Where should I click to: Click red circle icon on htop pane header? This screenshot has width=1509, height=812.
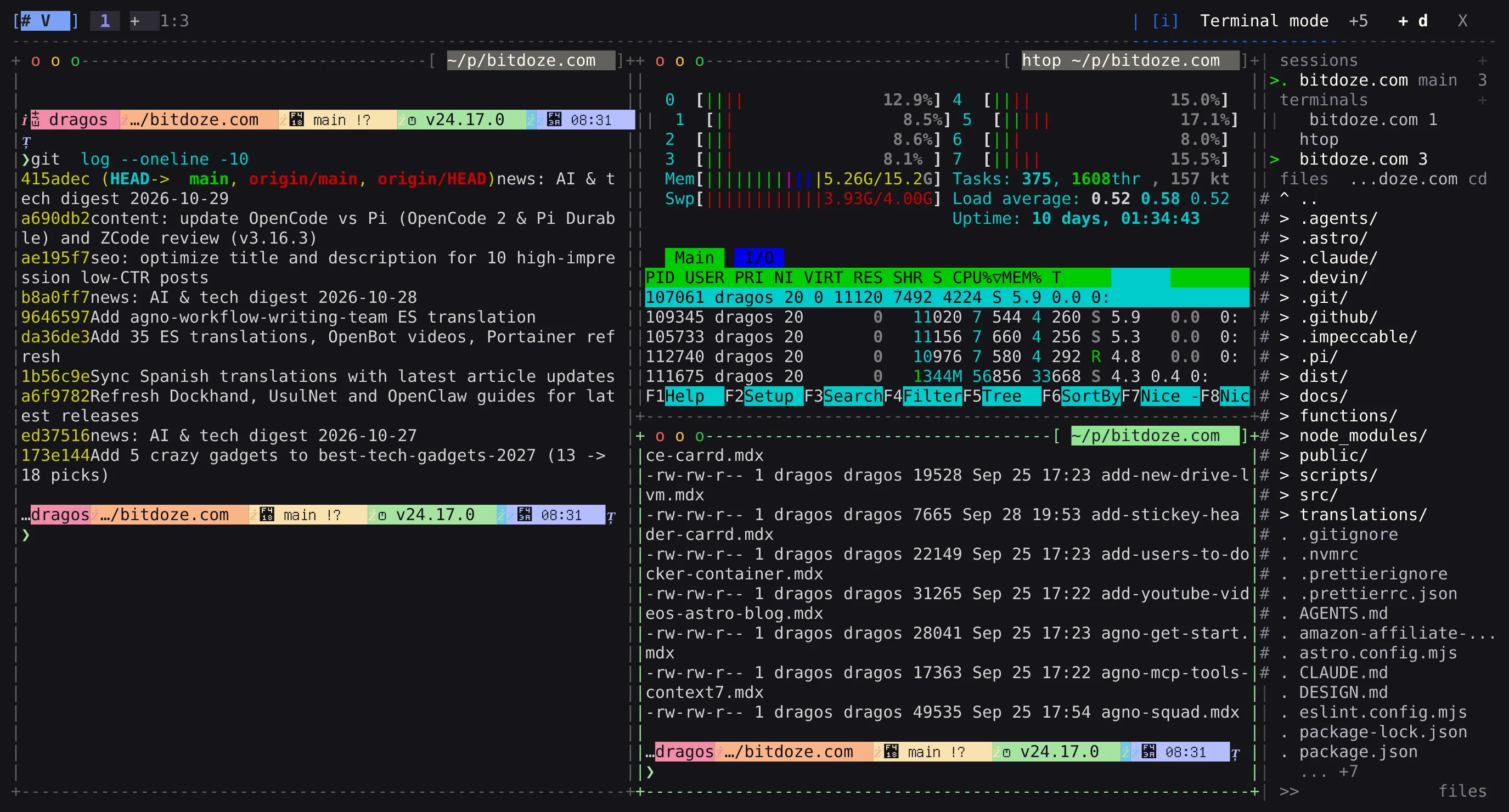coord(660,61)
